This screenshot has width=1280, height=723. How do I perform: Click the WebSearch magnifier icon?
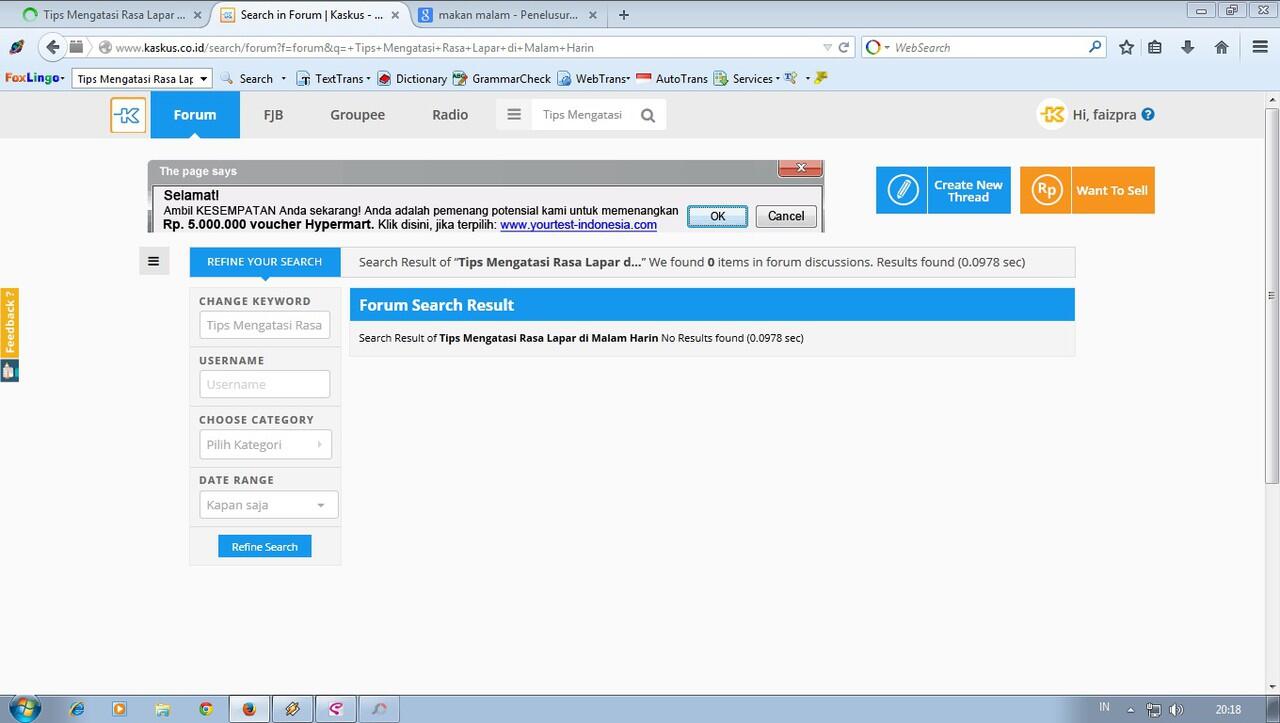(1095, 47)
